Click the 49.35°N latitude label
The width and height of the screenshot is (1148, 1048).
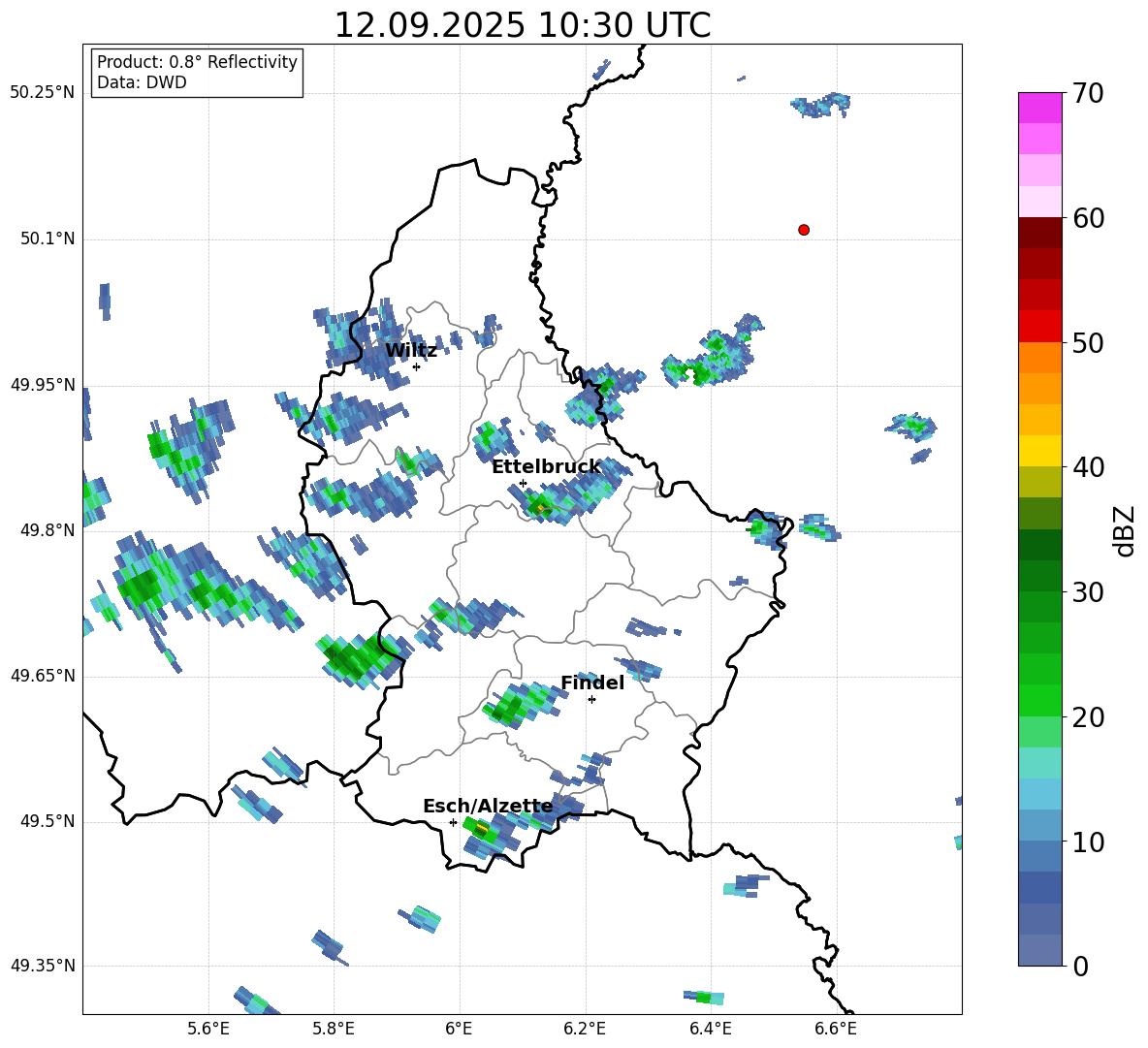43,966
